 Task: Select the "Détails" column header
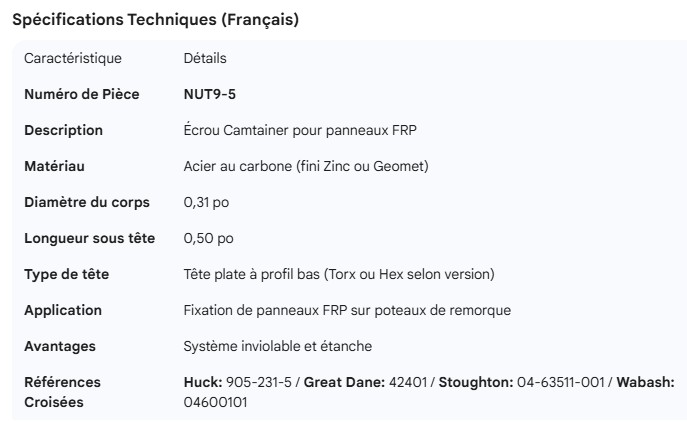[x=205, y=59]
